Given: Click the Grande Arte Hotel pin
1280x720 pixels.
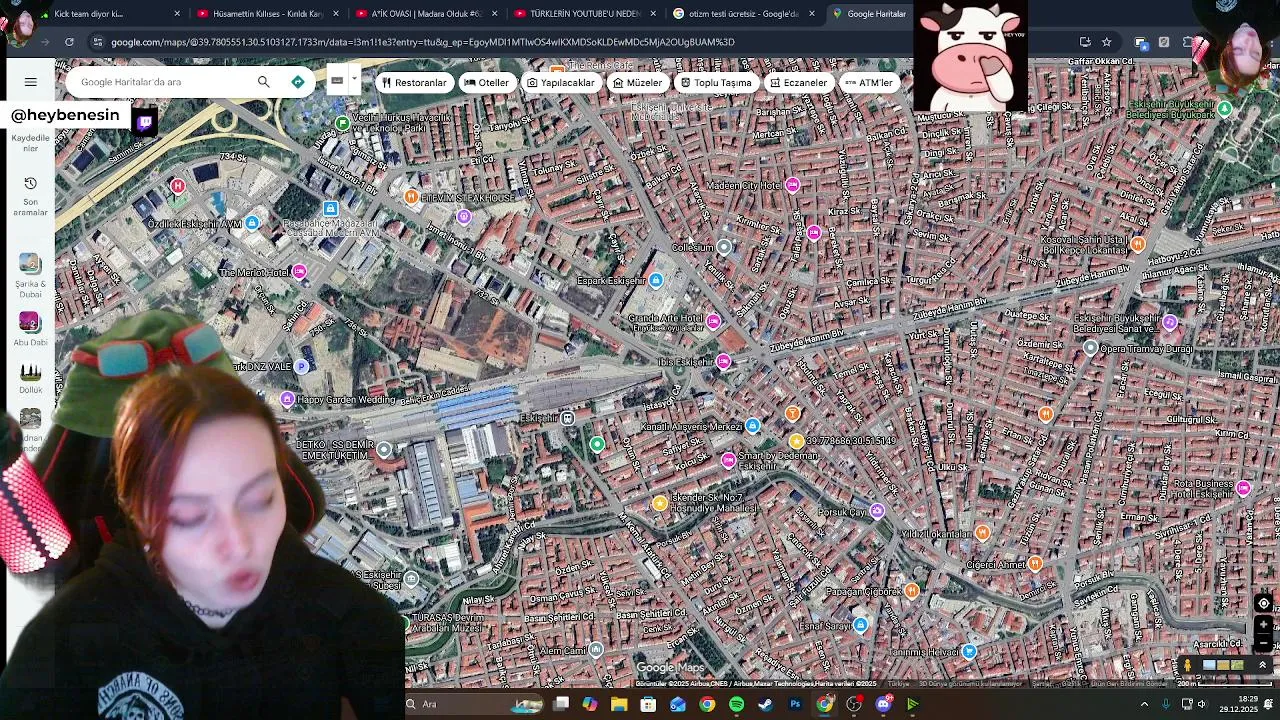Looking at the screenshot, I should click(x=713, y=322).
